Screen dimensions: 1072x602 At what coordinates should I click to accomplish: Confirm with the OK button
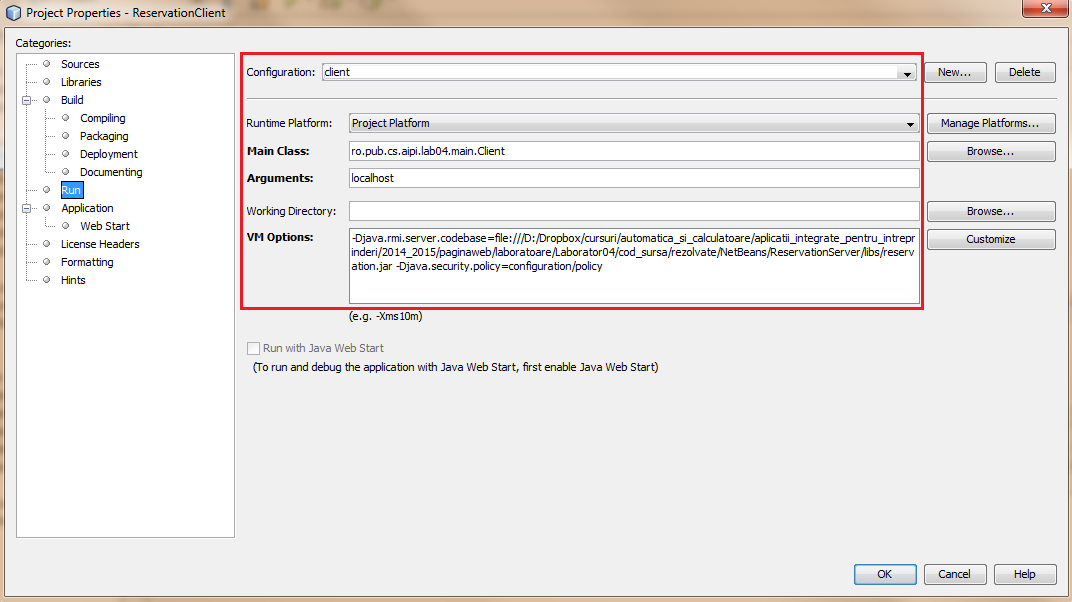click(x=885, y=575)
